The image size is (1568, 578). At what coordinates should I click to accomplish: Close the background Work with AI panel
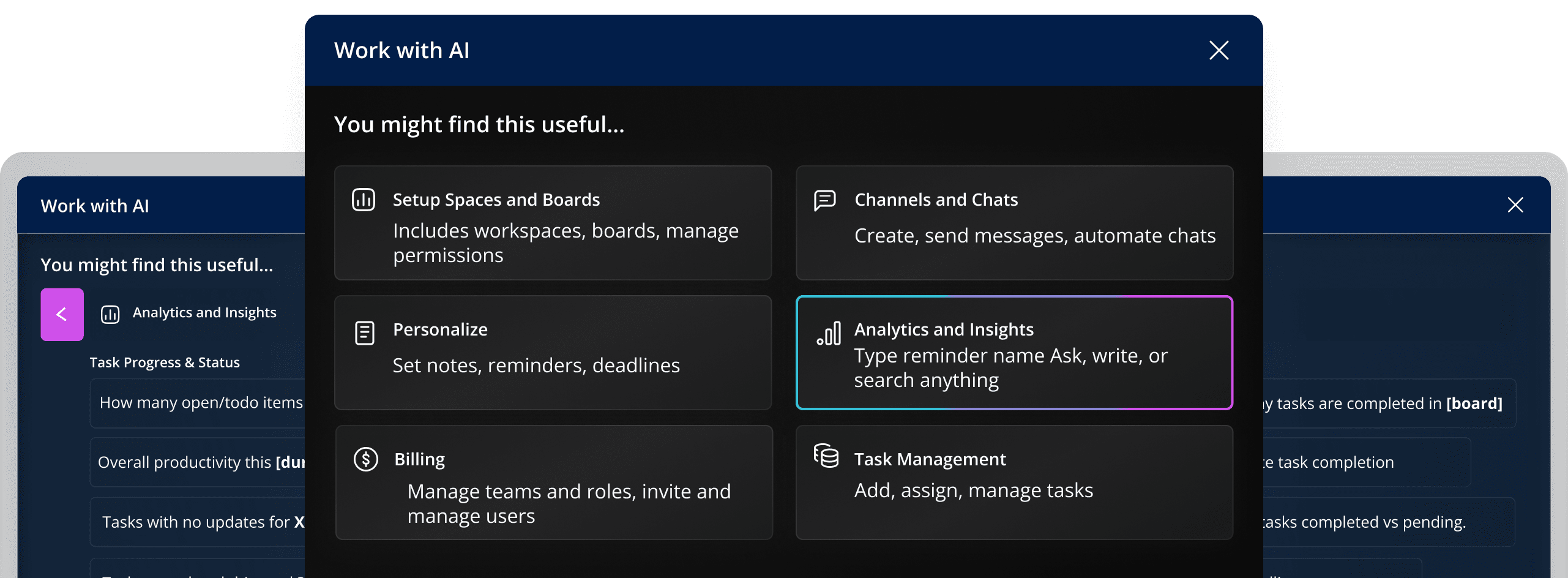point(1515,205)
